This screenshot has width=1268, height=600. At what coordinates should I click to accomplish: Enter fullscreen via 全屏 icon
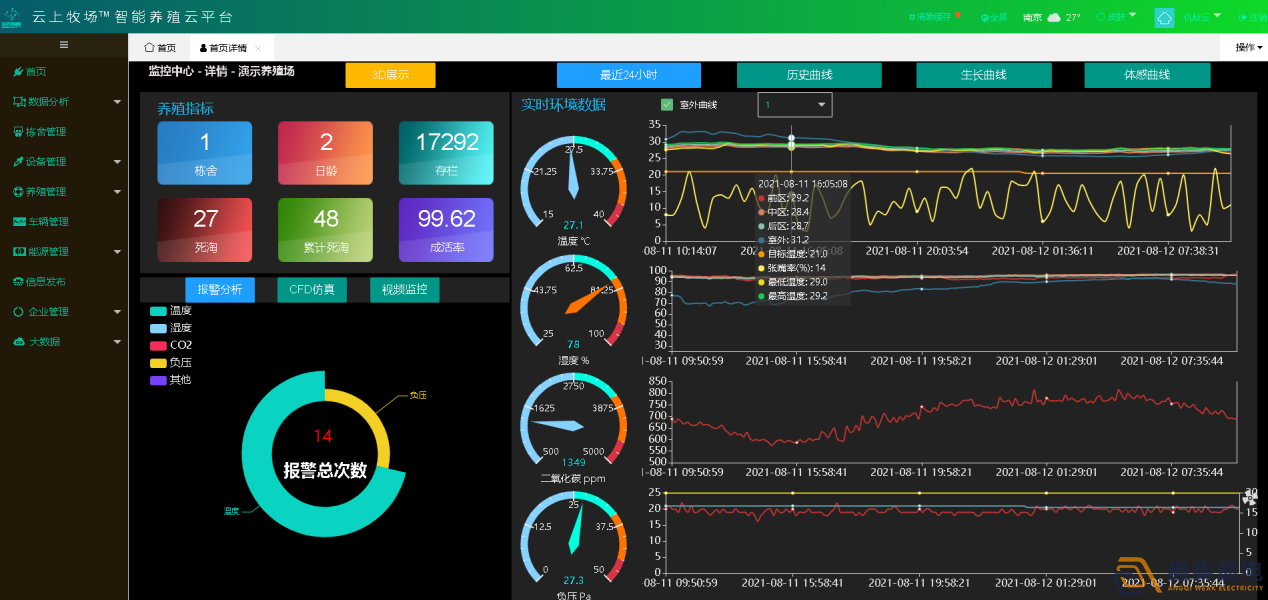pos(984,18)
